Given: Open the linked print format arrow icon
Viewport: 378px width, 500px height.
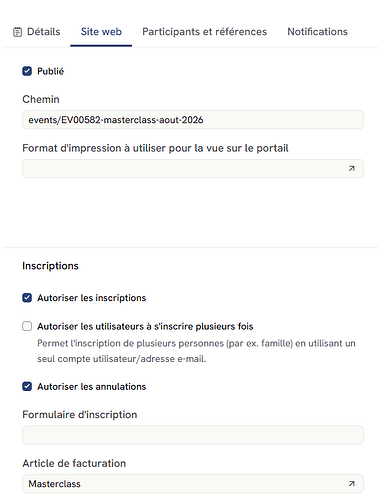Looking at the screenshot, I should point(351,169).
